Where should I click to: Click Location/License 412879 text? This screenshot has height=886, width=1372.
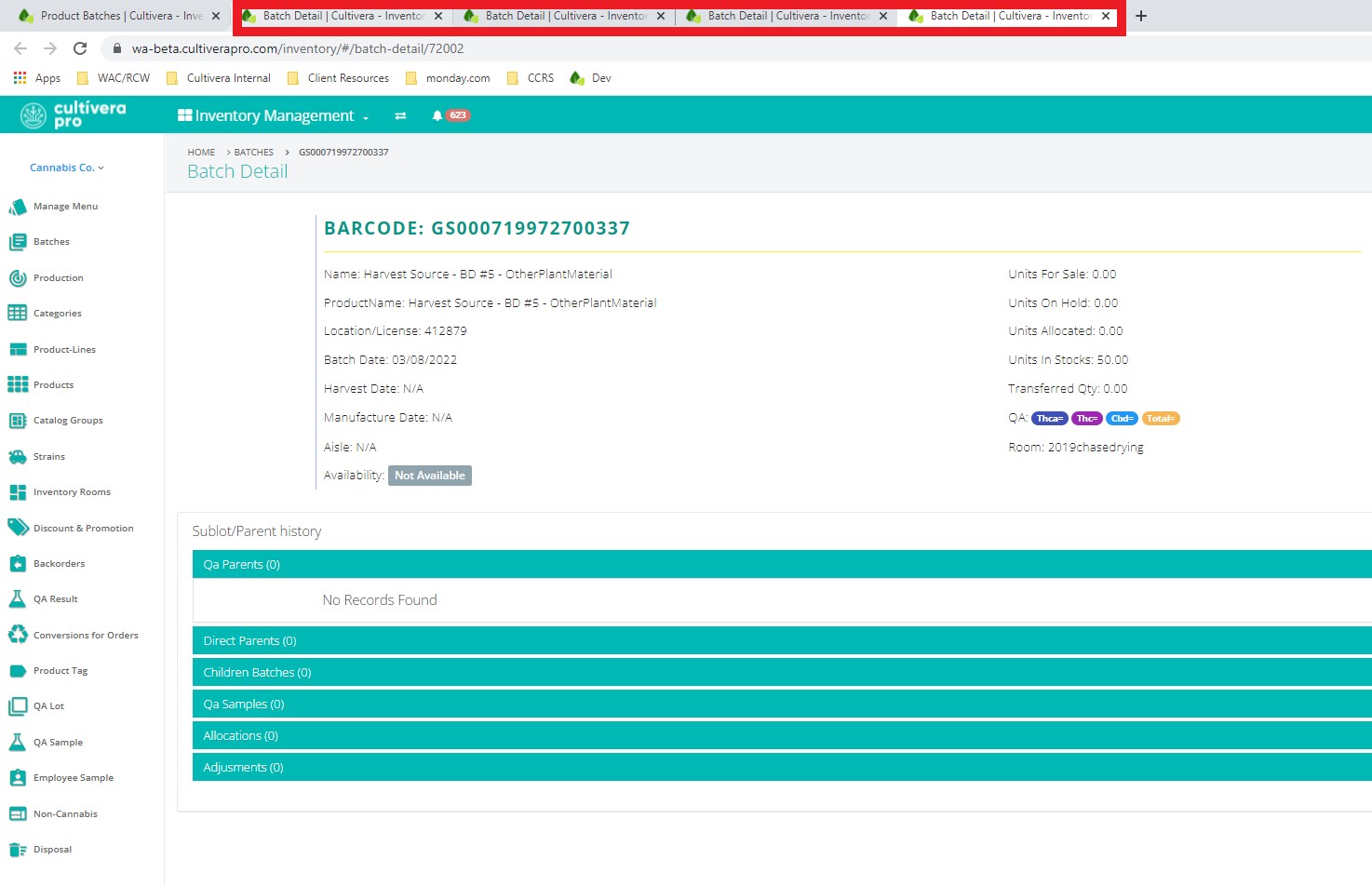click(396, 331)
